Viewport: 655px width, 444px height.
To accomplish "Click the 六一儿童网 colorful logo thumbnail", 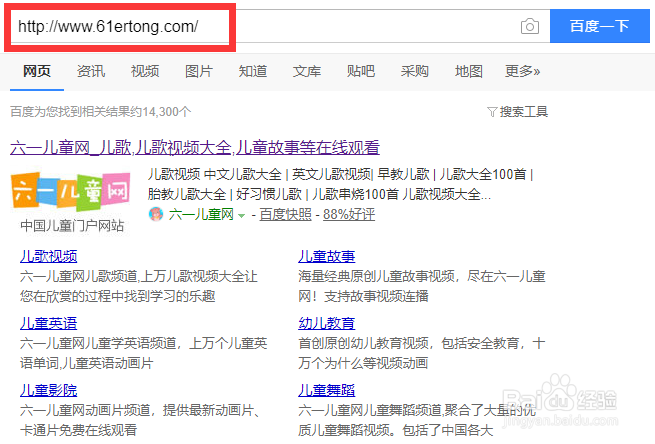I will [x=71, y=192].
